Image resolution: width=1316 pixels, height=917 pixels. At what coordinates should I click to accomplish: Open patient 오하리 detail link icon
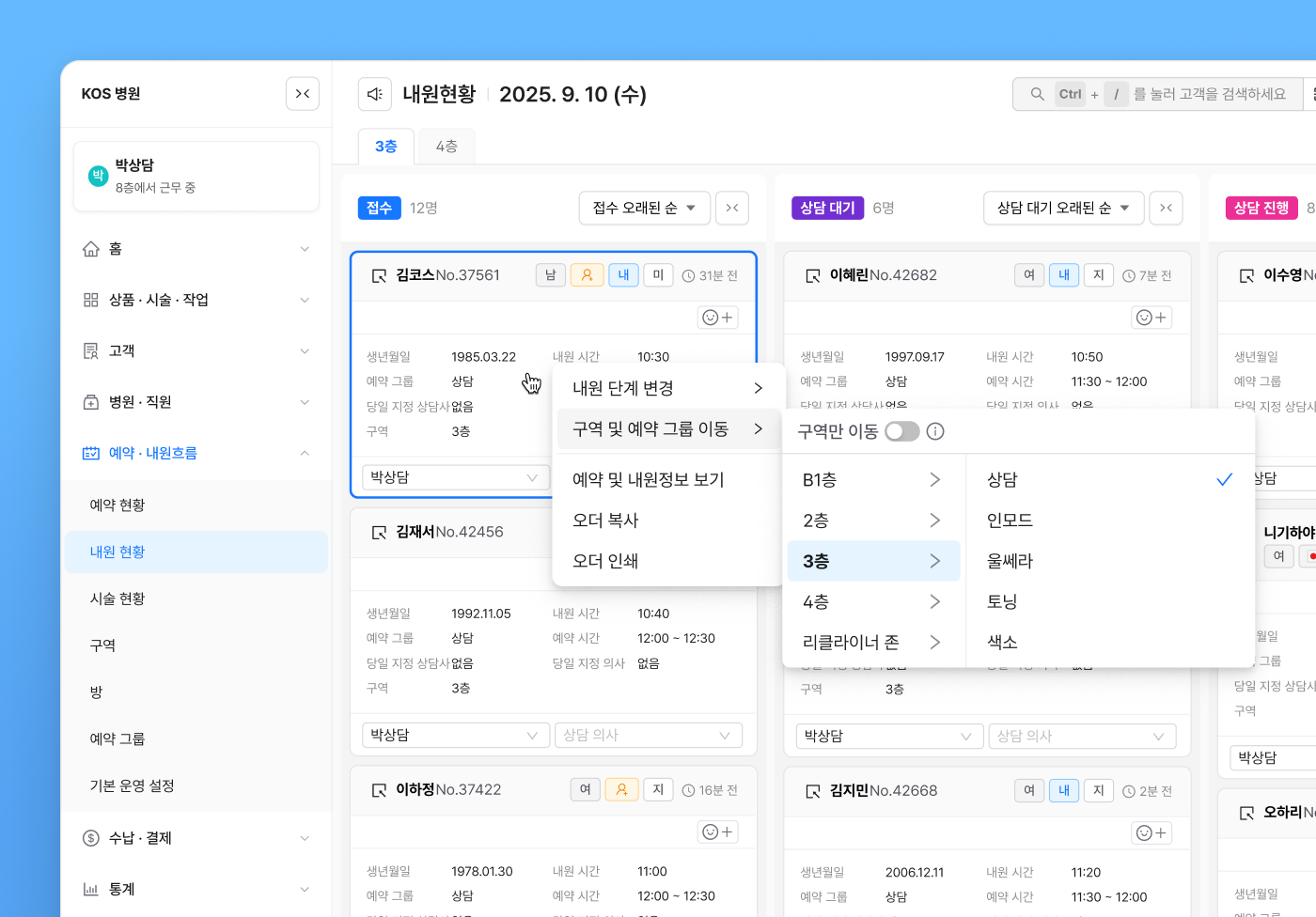pyautogui.click(x=1246, y=813)
